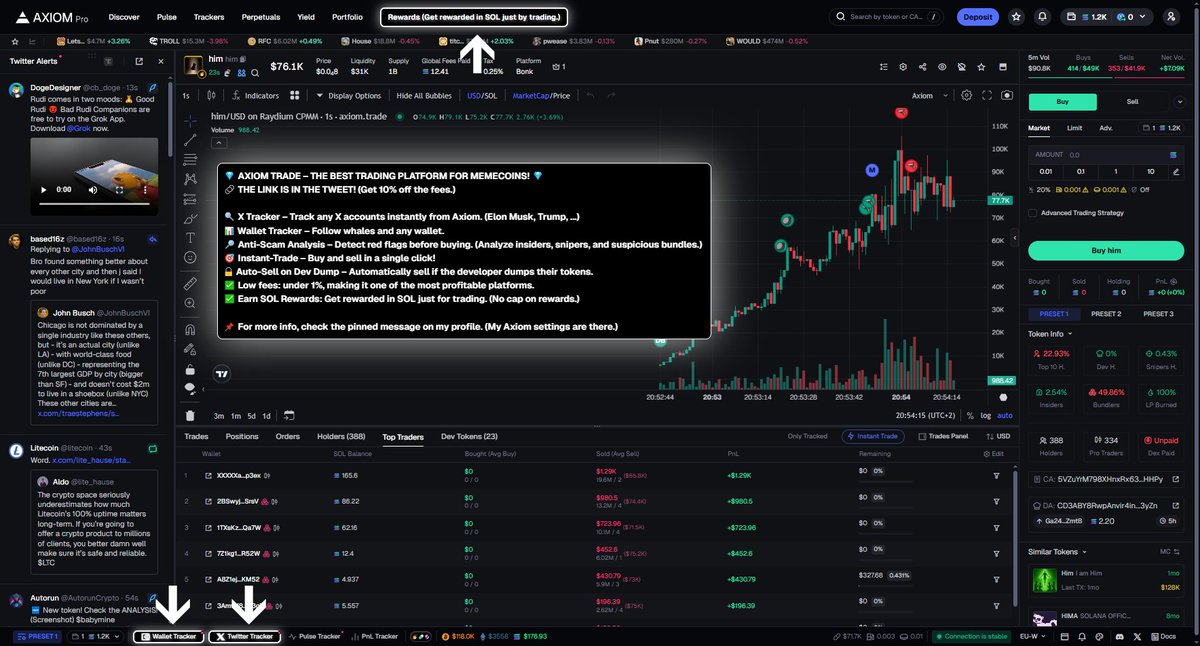Image resolution: width=1200 pixels, height=646 pixels.
Task: Edit quick amounts with pencil icon
Action: click(x=1174, y=171)
